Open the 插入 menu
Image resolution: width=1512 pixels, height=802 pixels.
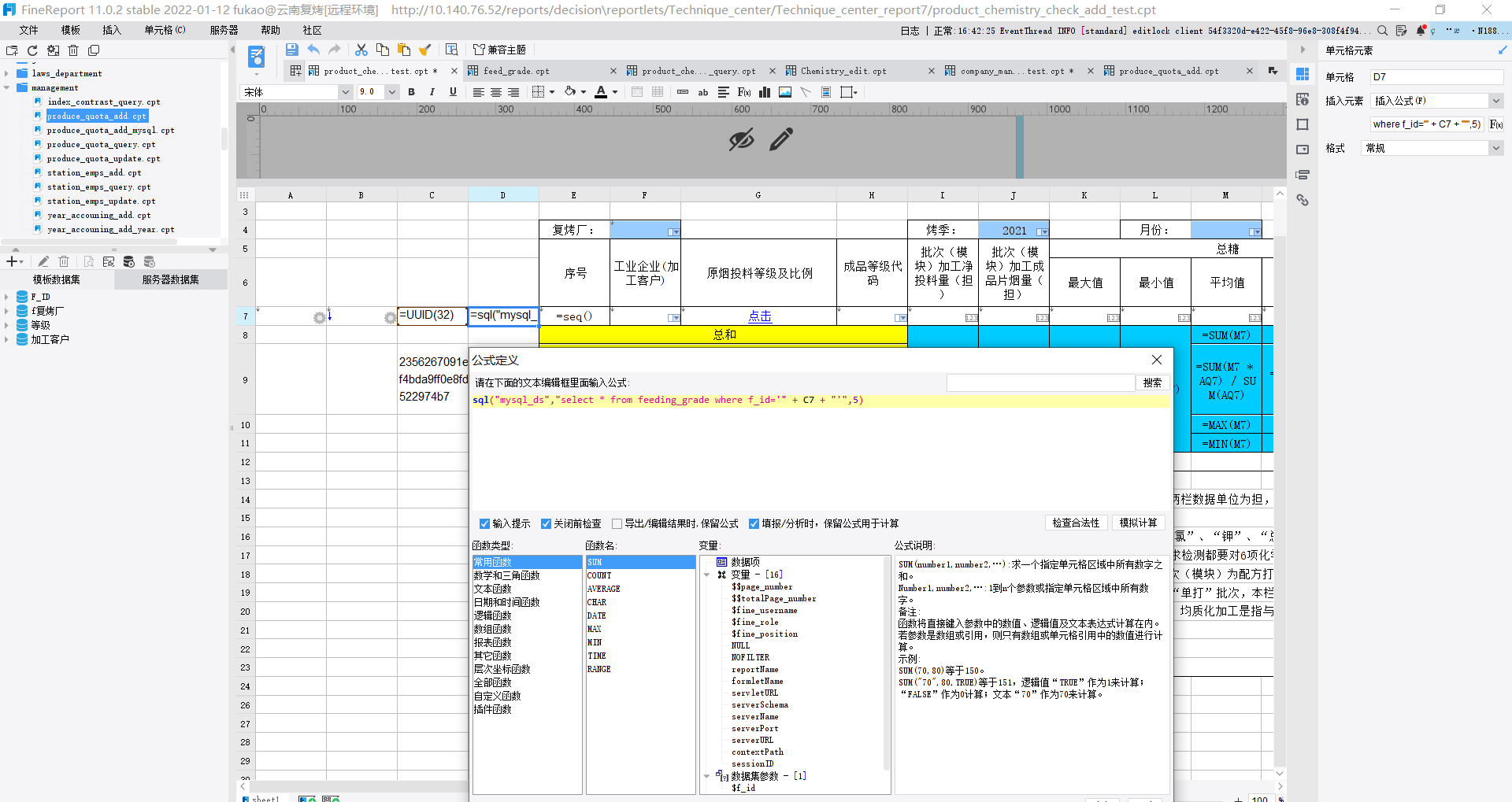click(x=112, y=30)
